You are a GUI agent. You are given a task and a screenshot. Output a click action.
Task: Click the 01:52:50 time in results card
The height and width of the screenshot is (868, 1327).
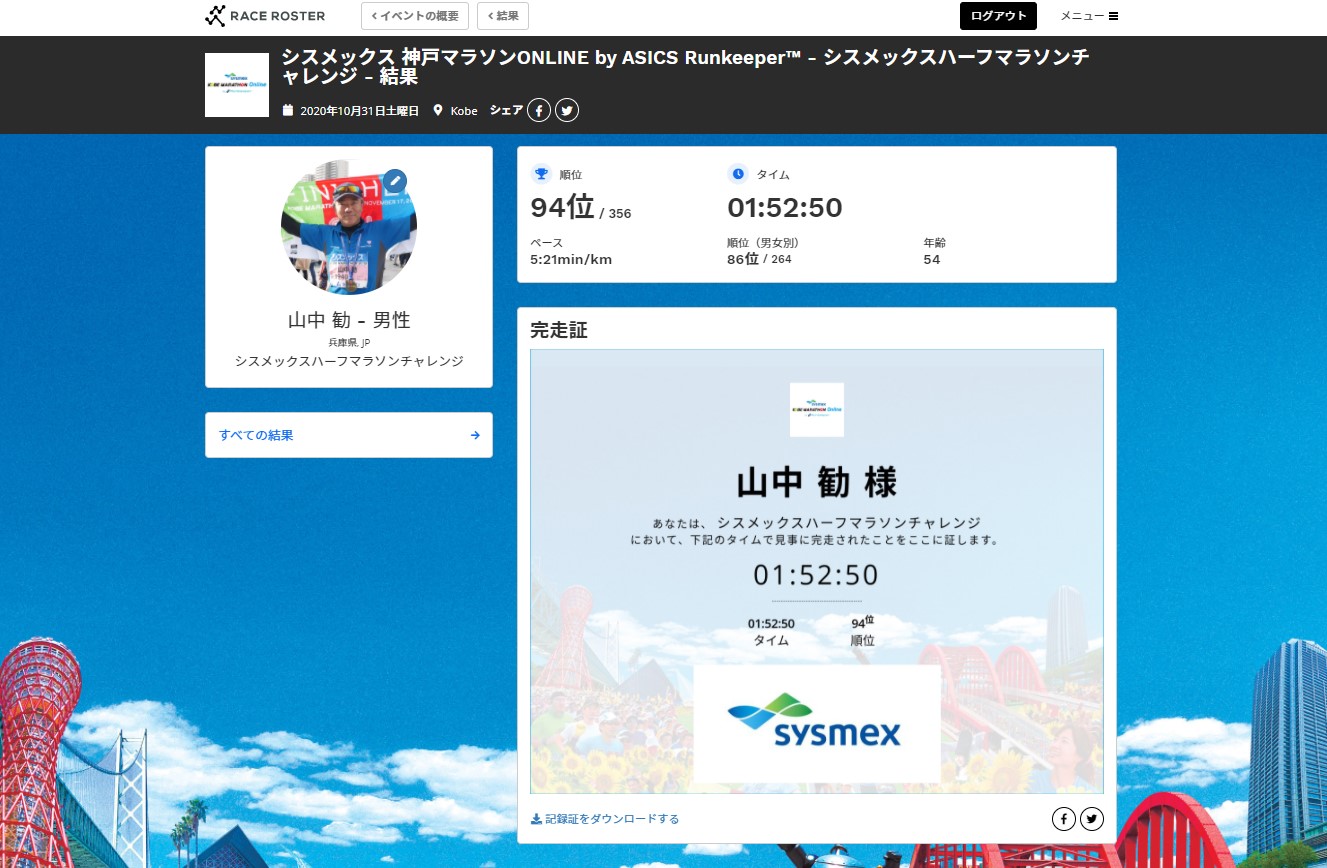(x=785, y=208)
